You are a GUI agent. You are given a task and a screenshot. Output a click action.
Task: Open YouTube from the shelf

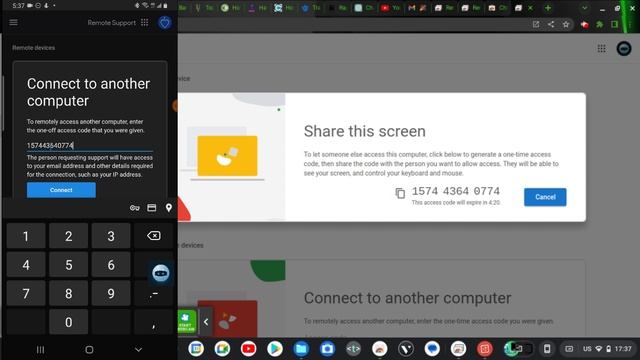(x=248, y=349)
